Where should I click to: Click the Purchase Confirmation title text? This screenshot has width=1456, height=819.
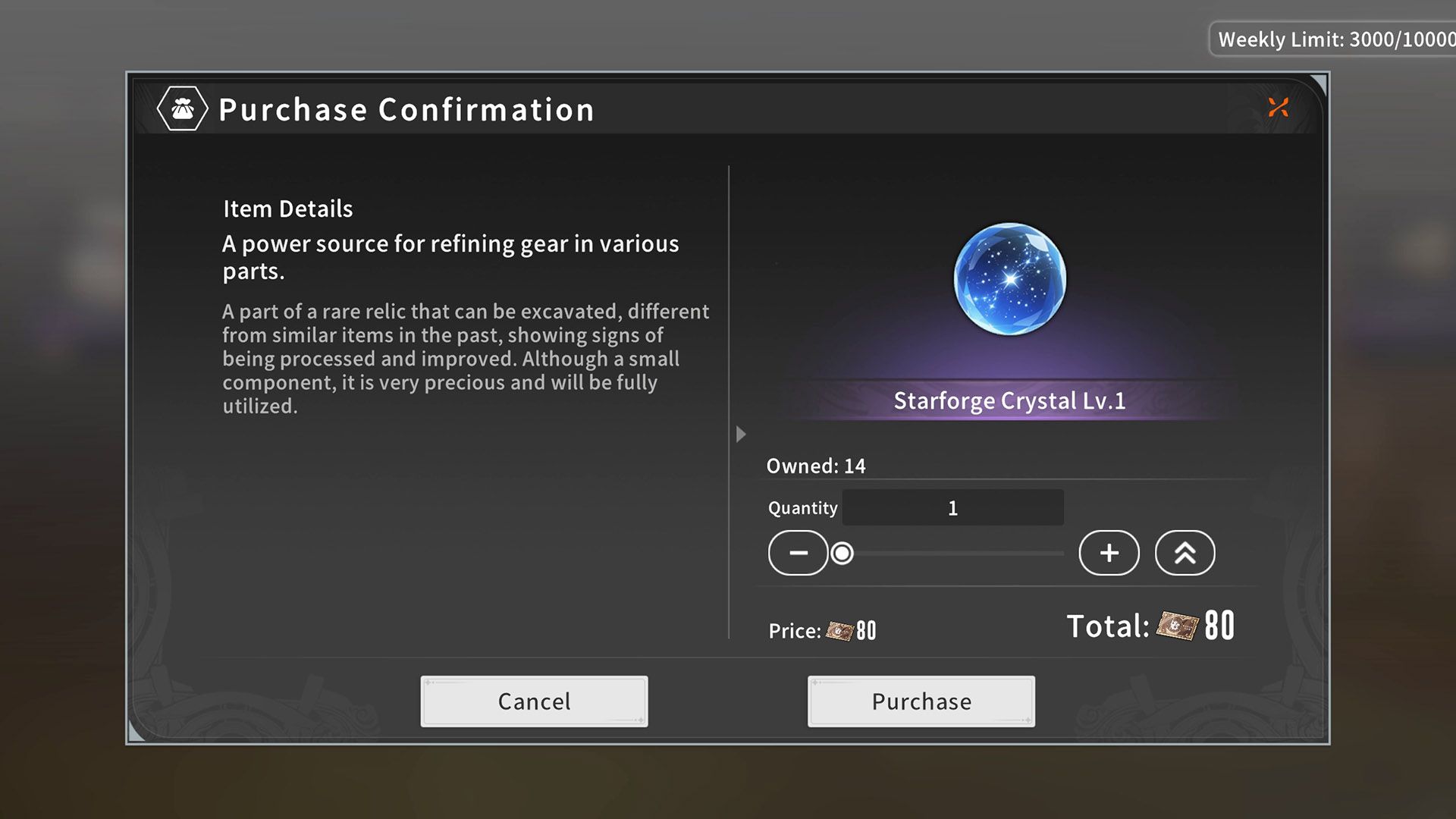(406, 109)
